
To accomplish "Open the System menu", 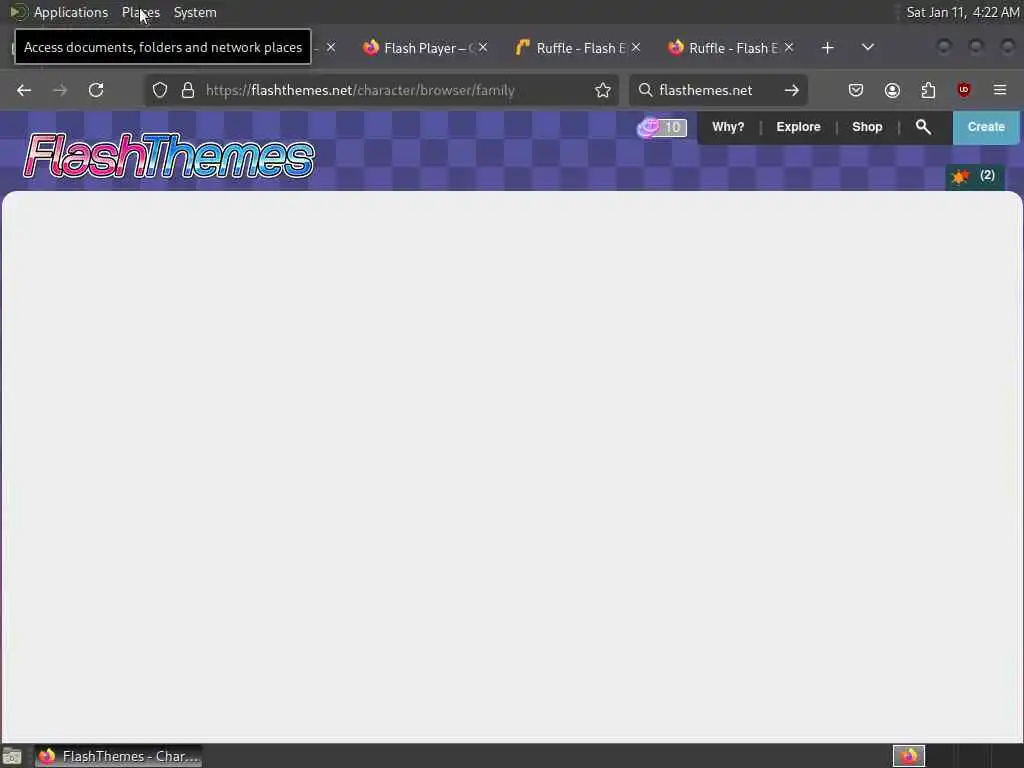I will [x=195, y=12].
